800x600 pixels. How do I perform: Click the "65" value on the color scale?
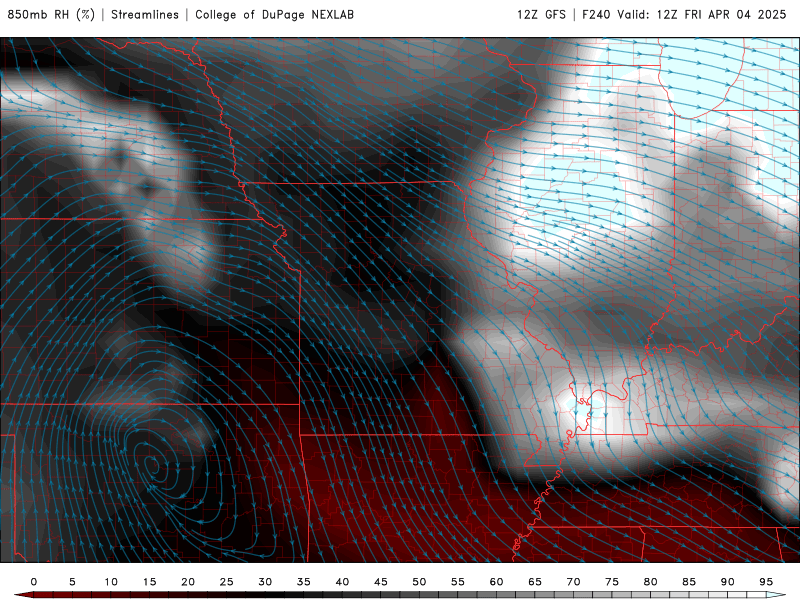(x=535, y=582)
